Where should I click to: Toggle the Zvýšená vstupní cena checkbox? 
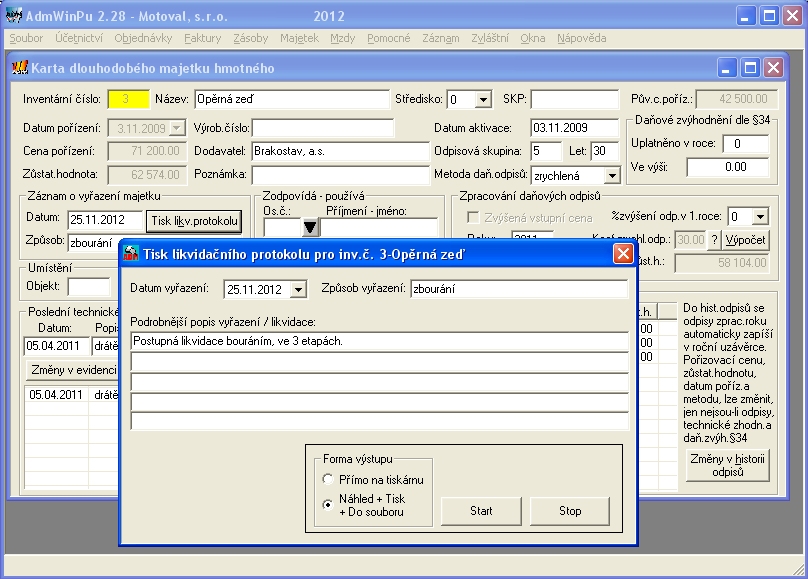click(x=473, y=217)
